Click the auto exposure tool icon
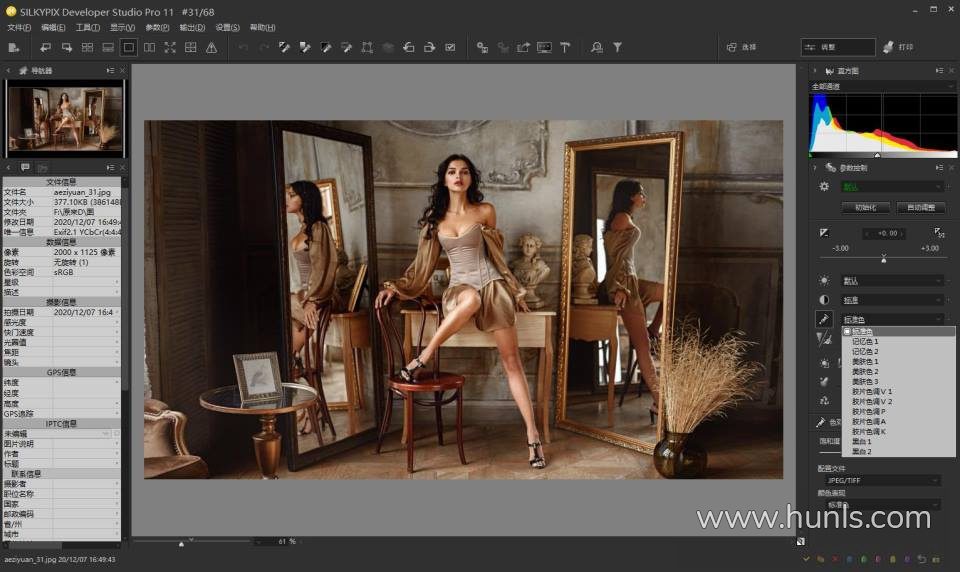 click(x=939, y=233)
